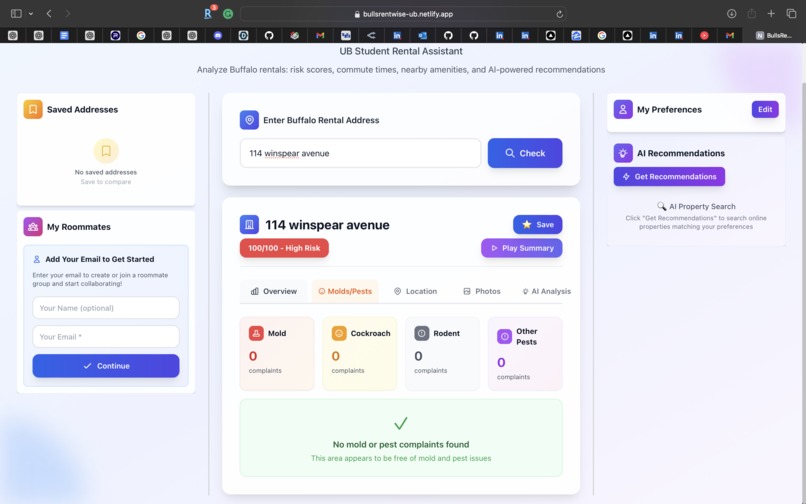This screenshot has width=806, height=504.
Task: Click the green checkmark icon
Action: [x=401, y=423]
